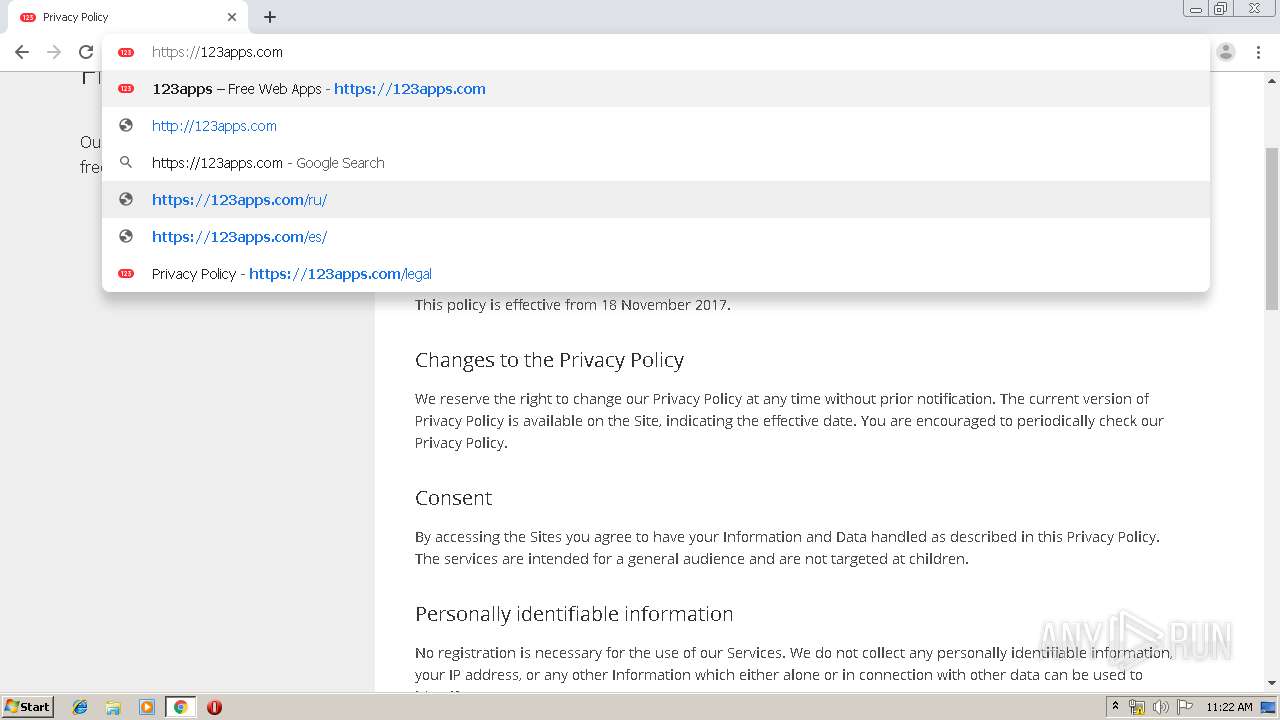Image resolution: width=1280 pixels, height=720 pixels.
Task: Pick the Google Search suggestion for https://123apps.com
Action: (268, 163)
